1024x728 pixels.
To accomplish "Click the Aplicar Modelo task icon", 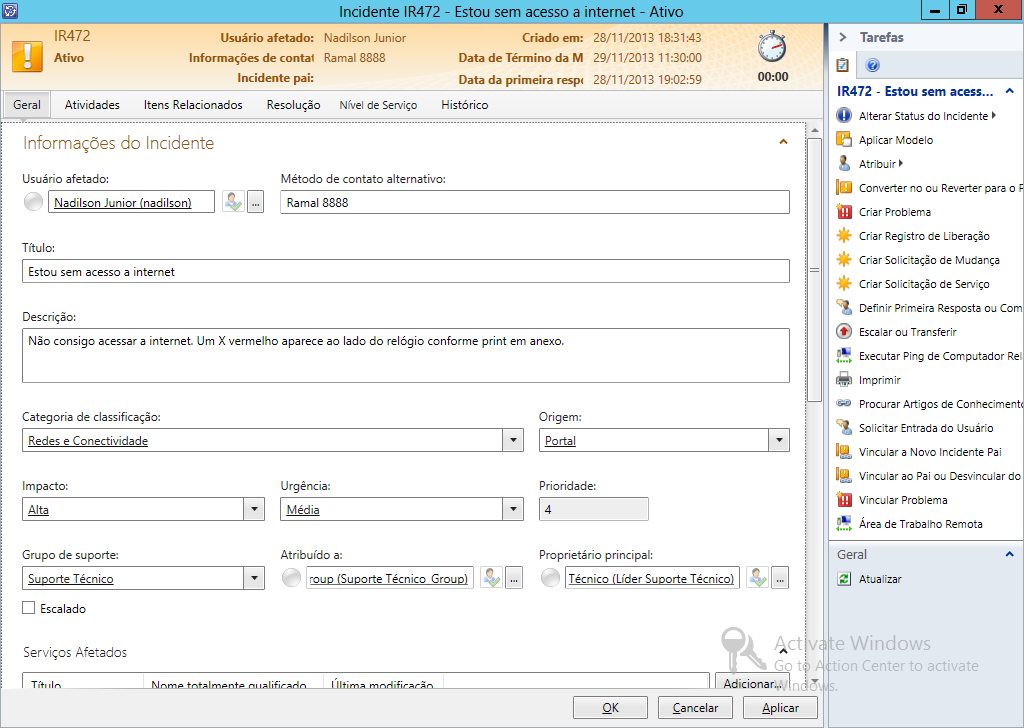I will pos(844,139).
